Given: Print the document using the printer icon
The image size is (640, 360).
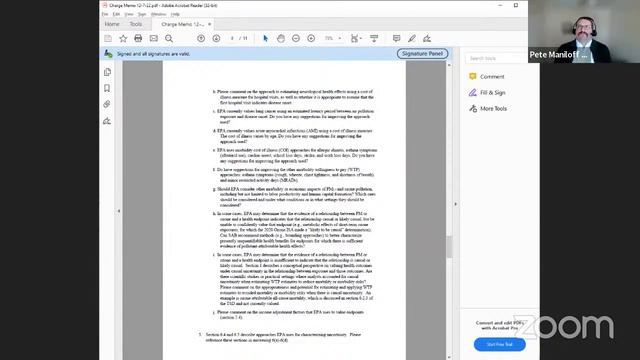Looking at the screenshot, I should point(138,38).
